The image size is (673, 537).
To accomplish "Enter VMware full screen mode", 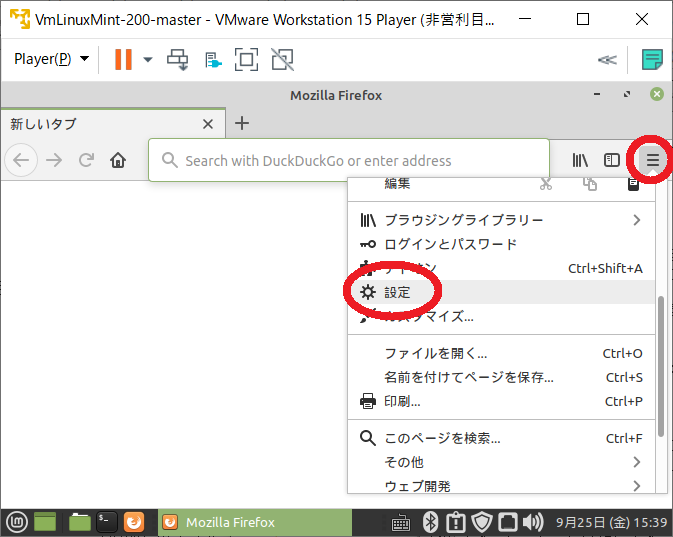I will 246,59.
